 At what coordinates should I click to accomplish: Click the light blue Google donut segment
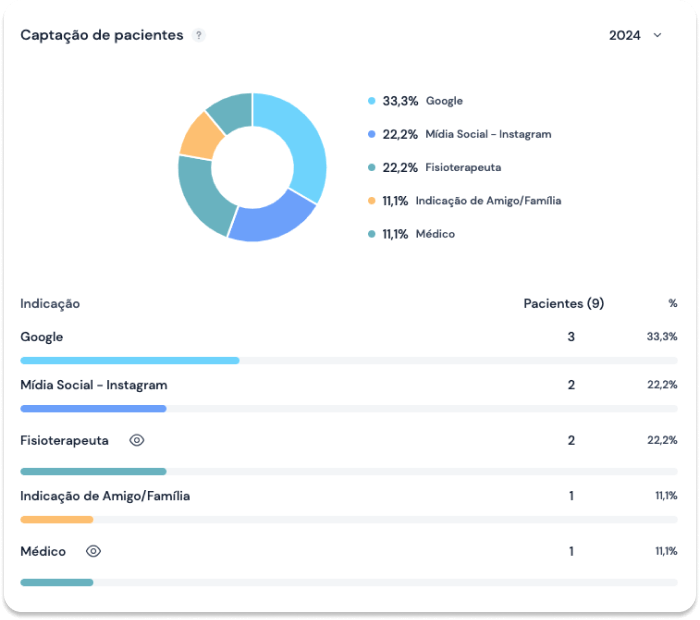pyautogui.click(x=302, y=145)
